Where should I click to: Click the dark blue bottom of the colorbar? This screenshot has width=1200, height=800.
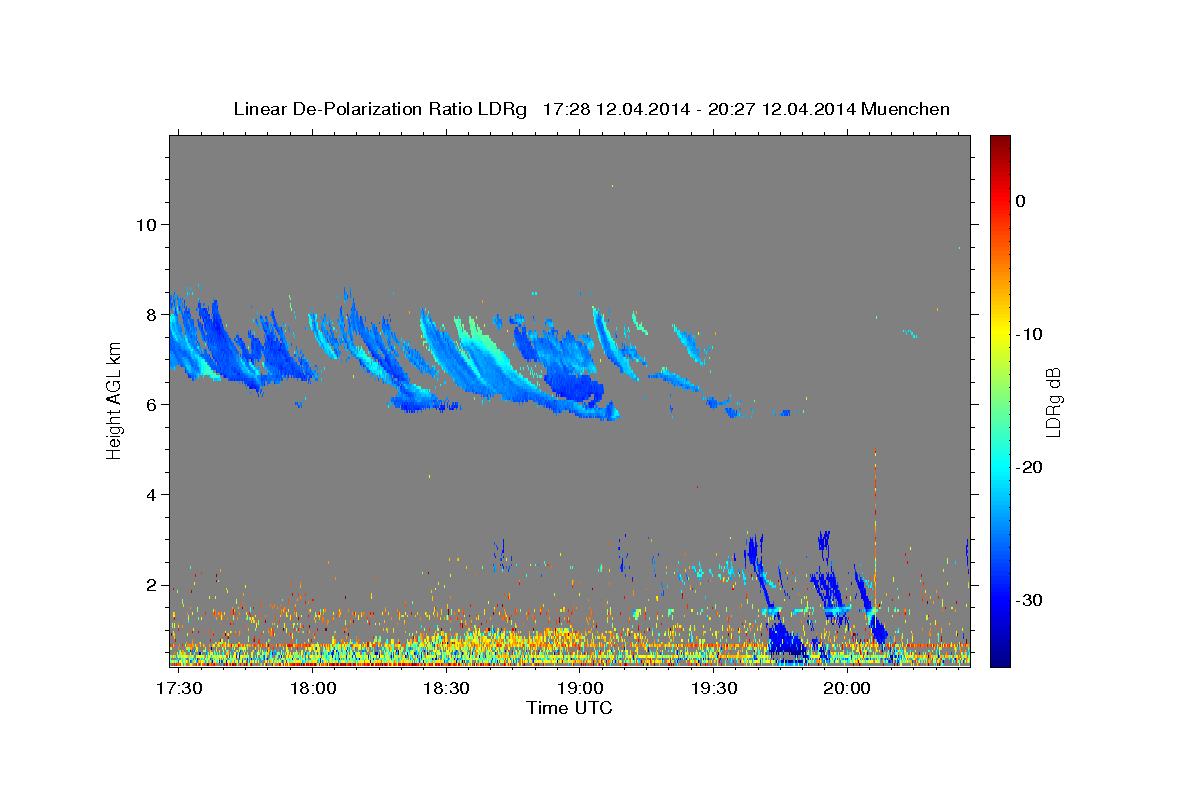click(999, 656)
